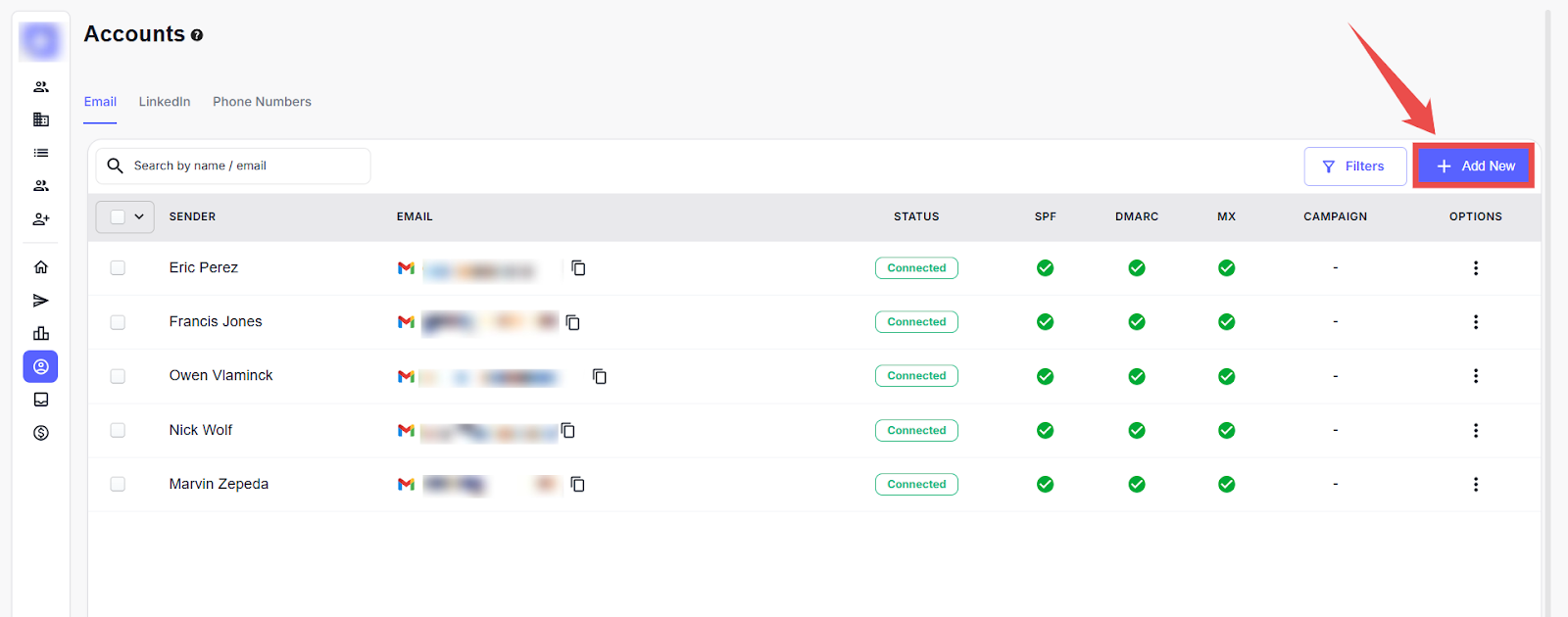Open options menu for Marvin Zepeda
The image size is (1568, 617).
tap(1475, 485)
